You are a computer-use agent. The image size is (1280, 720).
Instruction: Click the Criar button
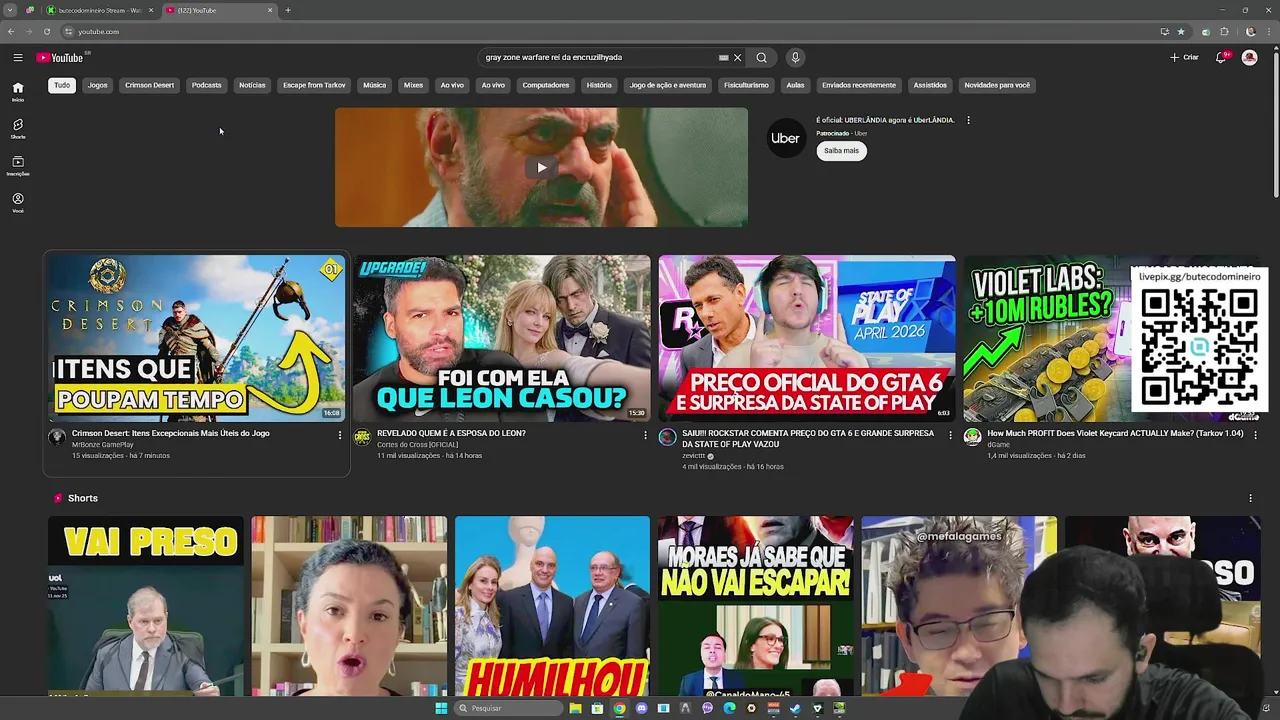tap(1184, 57)
